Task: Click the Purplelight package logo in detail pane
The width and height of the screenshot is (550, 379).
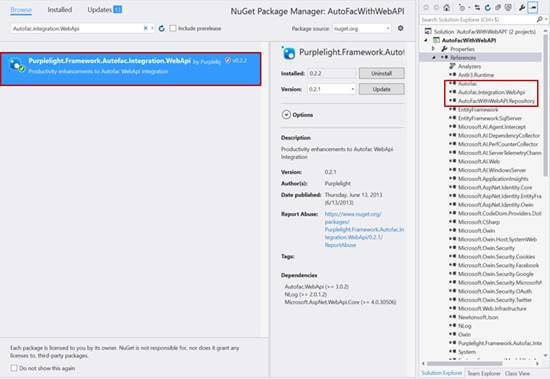Action: pyautogui.click(x=288, y=53)
